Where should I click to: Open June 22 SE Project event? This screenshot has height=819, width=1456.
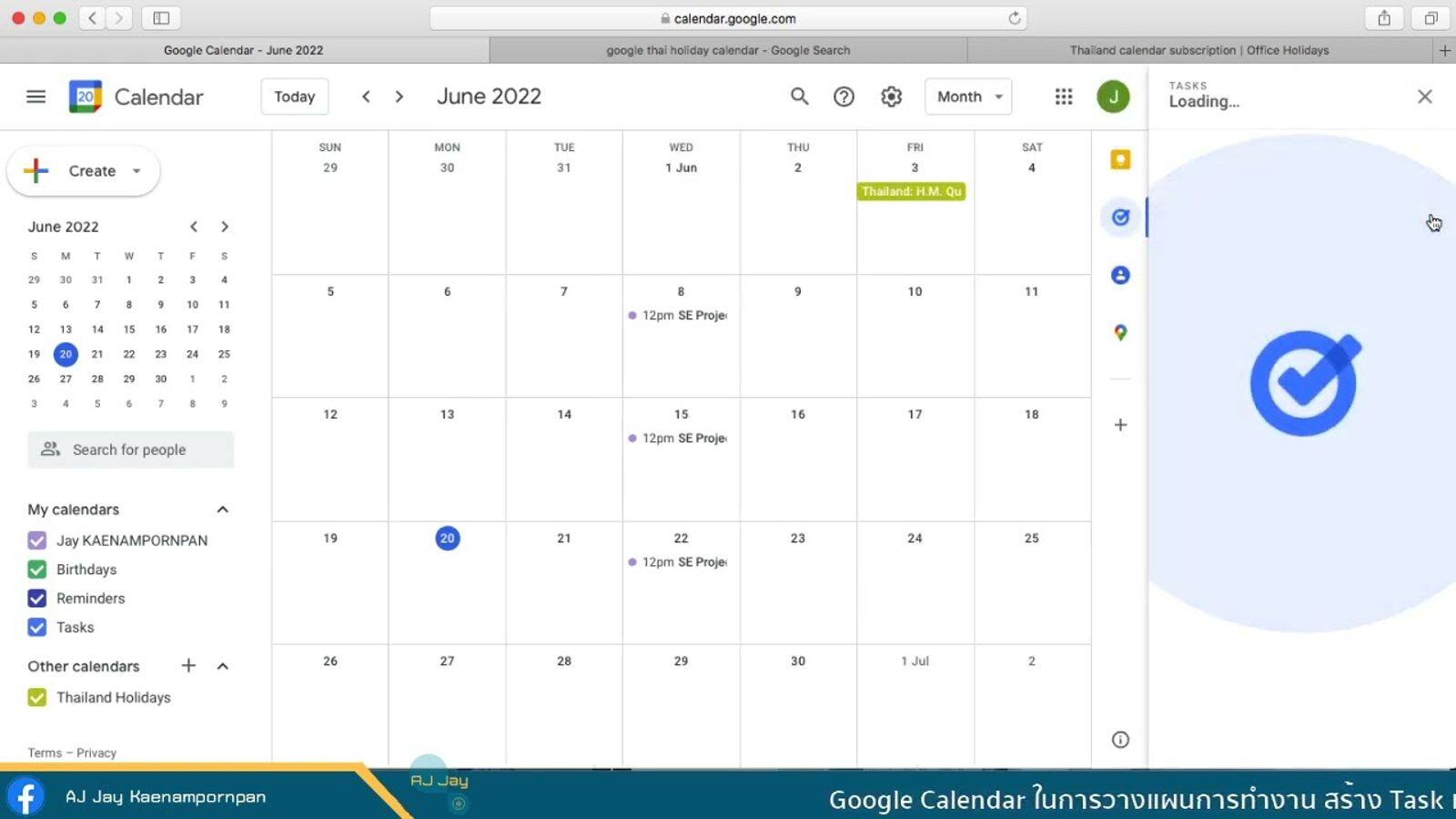click(680, 562)
